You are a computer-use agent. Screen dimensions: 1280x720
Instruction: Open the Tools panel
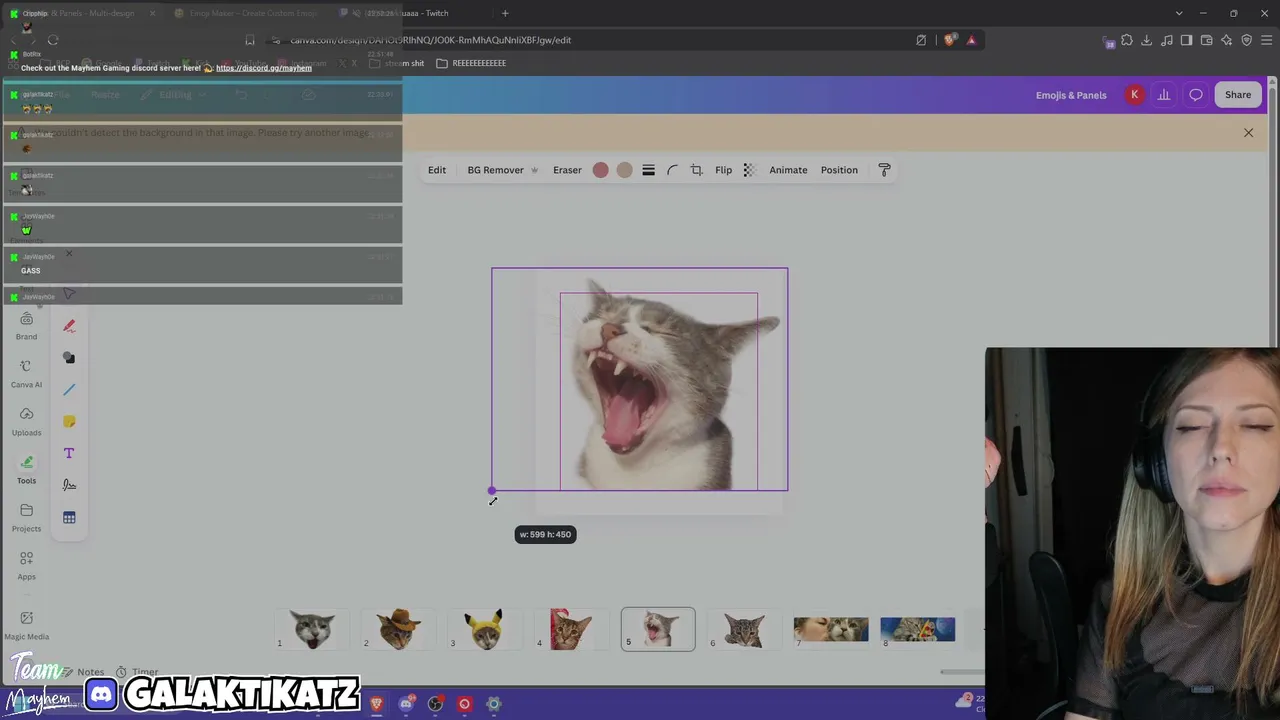pyautogui.click(x=26, y=470)
